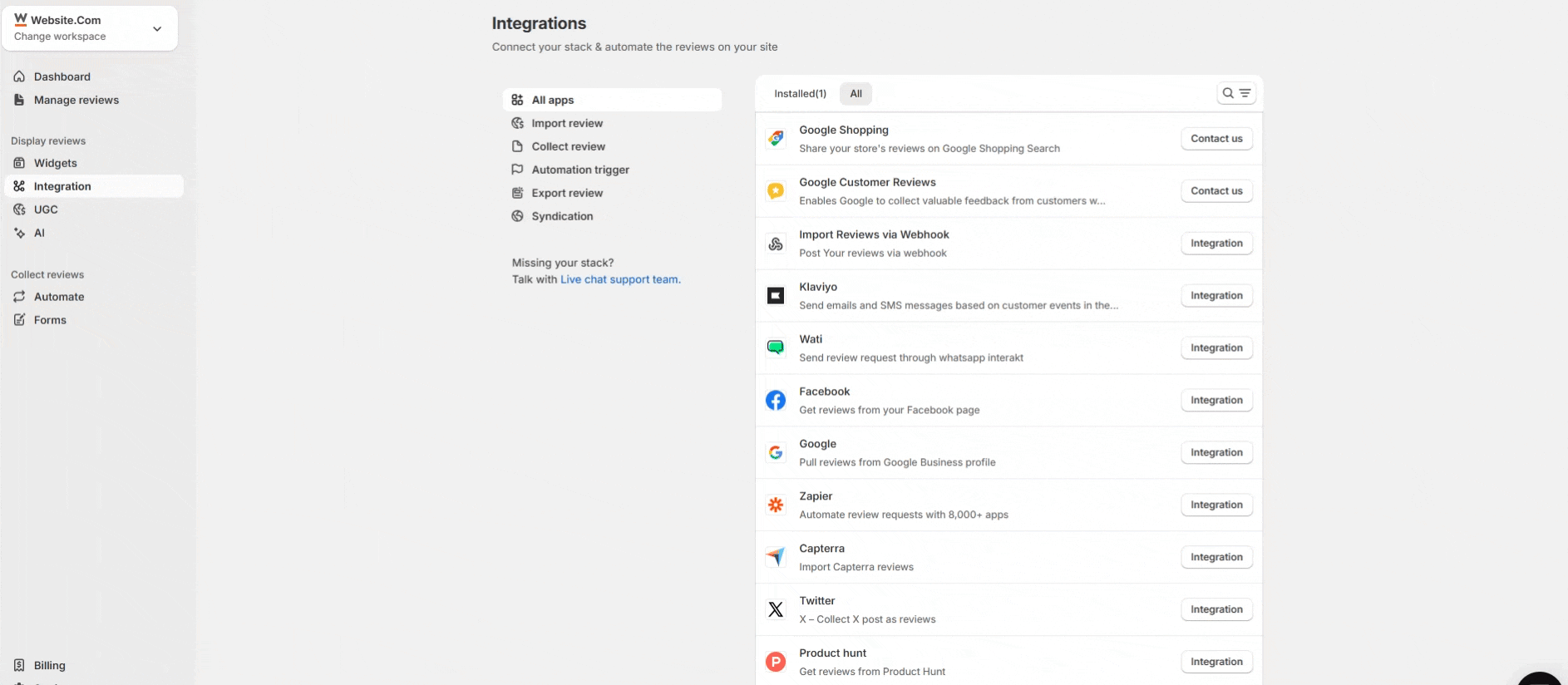Image resolution: width=1568 pixels, height=685 pixels.
Task: Click Integration button for Zapier
Action: point(1216,505)
